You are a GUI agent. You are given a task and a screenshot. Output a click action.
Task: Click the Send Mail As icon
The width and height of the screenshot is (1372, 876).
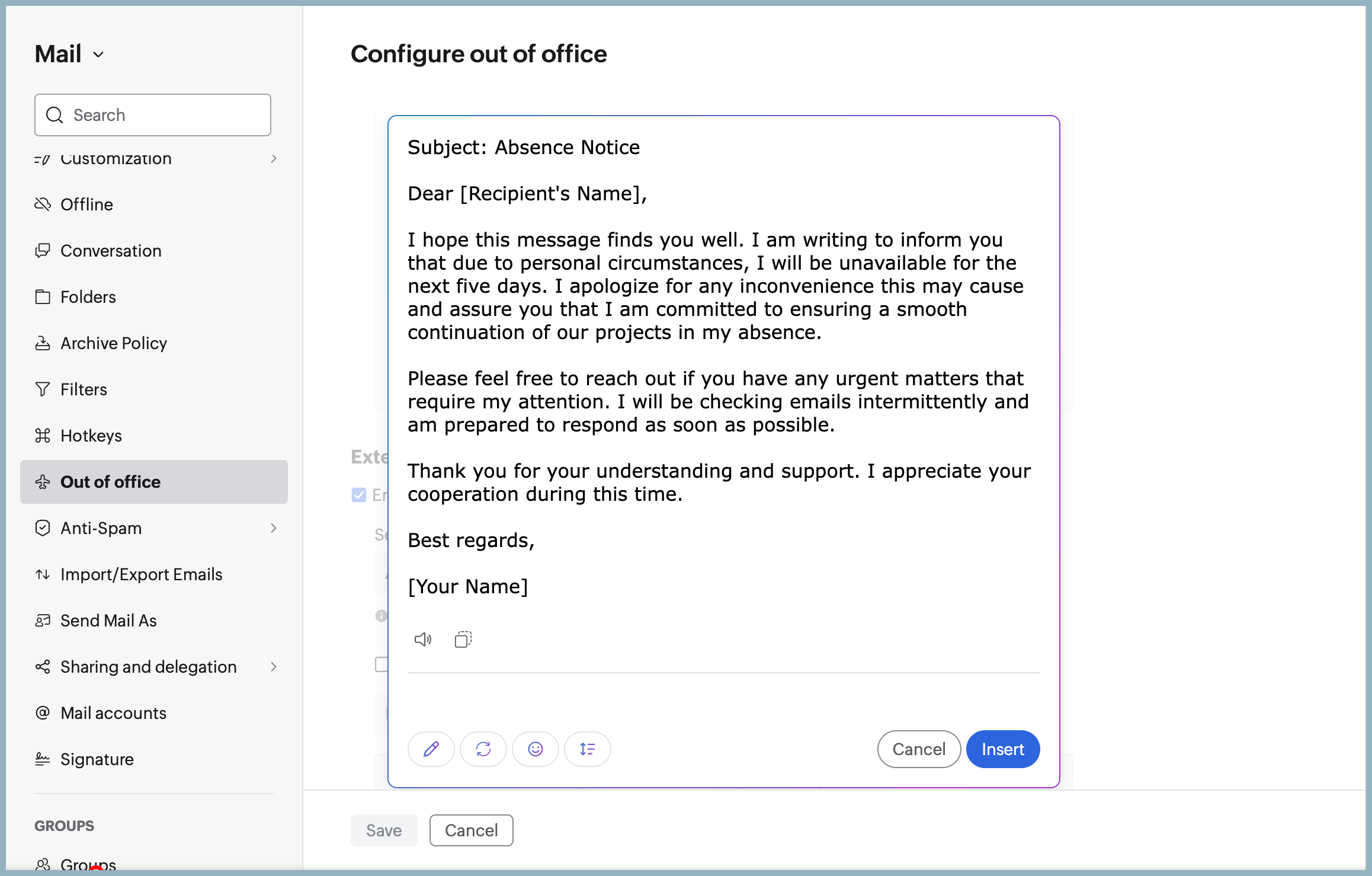point(43,621)
